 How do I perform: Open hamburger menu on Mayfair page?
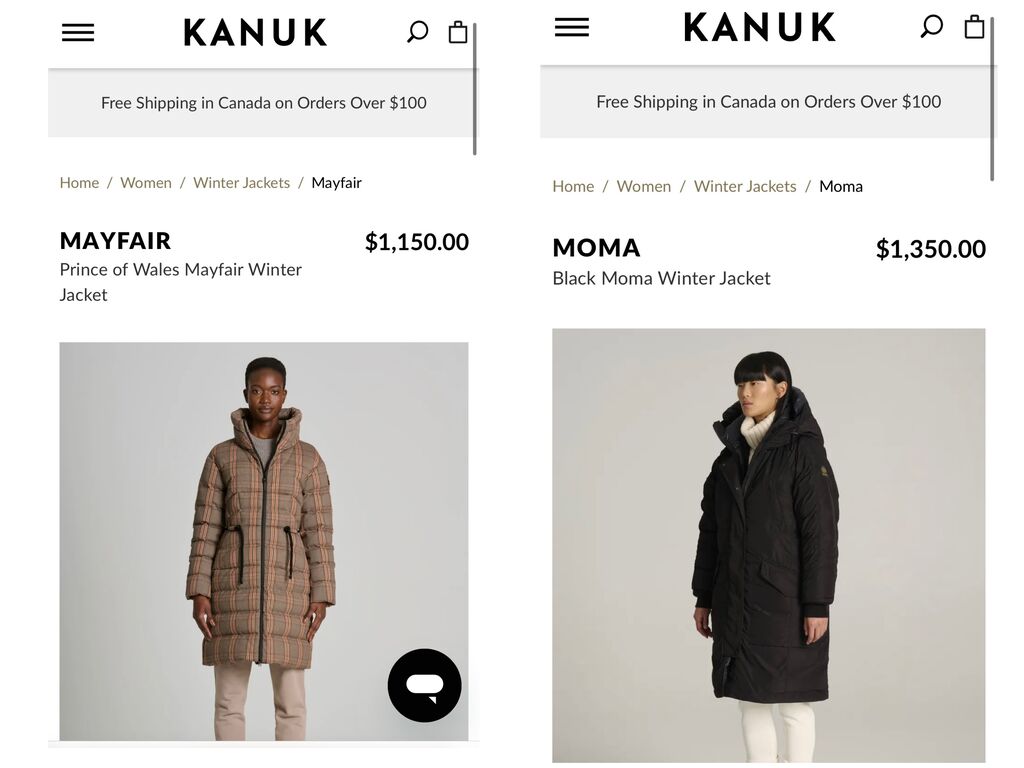click(78, 33)
